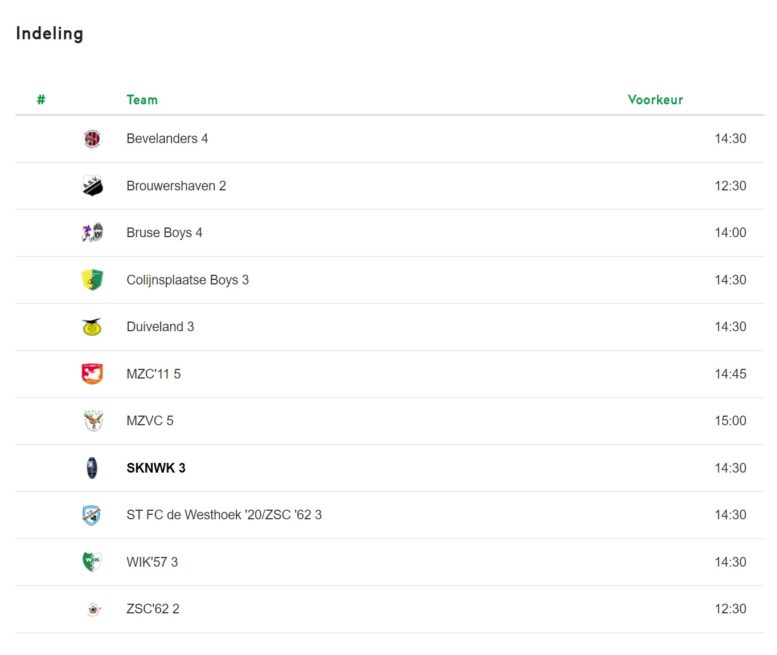Click the ZSC'62 2 small logo

point(93,609)
